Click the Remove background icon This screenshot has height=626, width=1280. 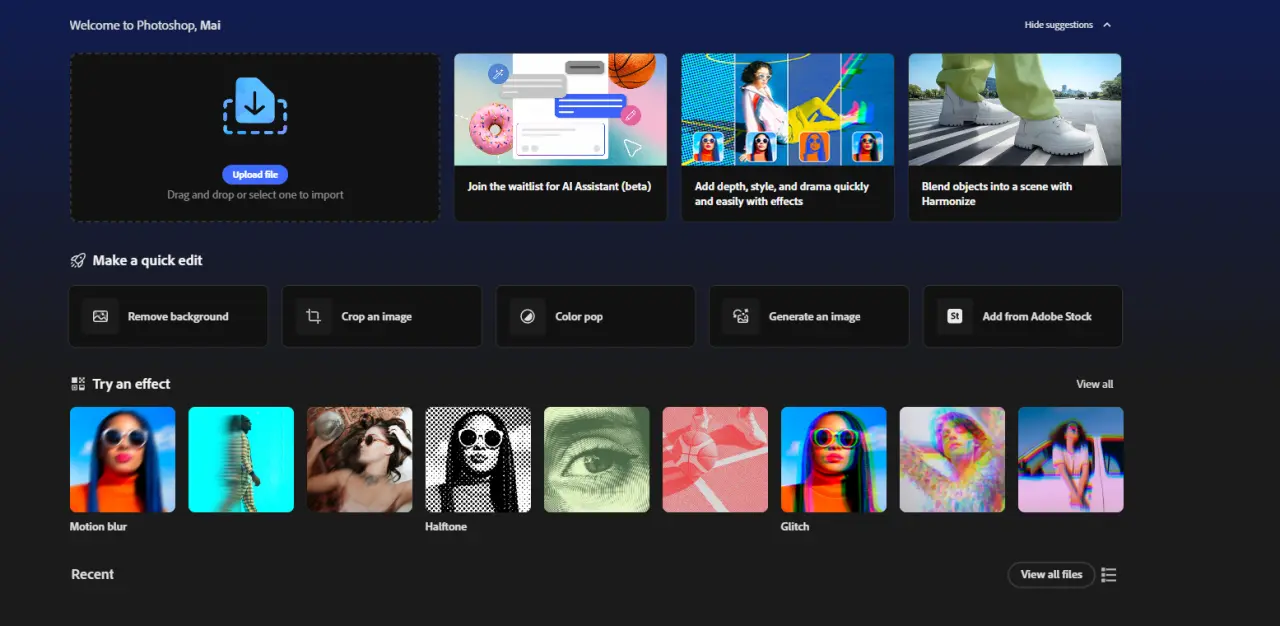pos(100,316)
